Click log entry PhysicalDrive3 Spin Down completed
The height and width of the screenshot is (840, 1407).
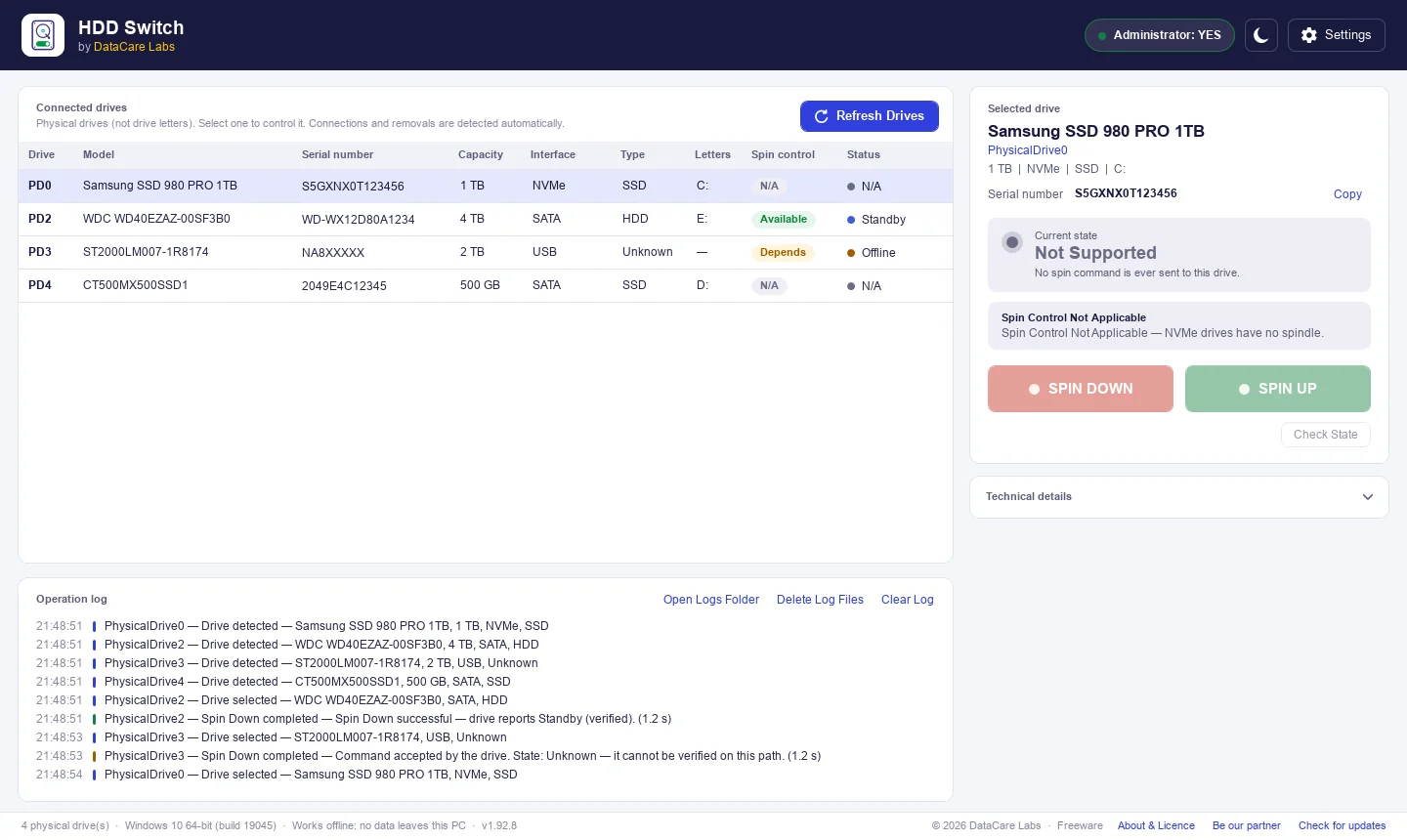click(x=462, y=756)
